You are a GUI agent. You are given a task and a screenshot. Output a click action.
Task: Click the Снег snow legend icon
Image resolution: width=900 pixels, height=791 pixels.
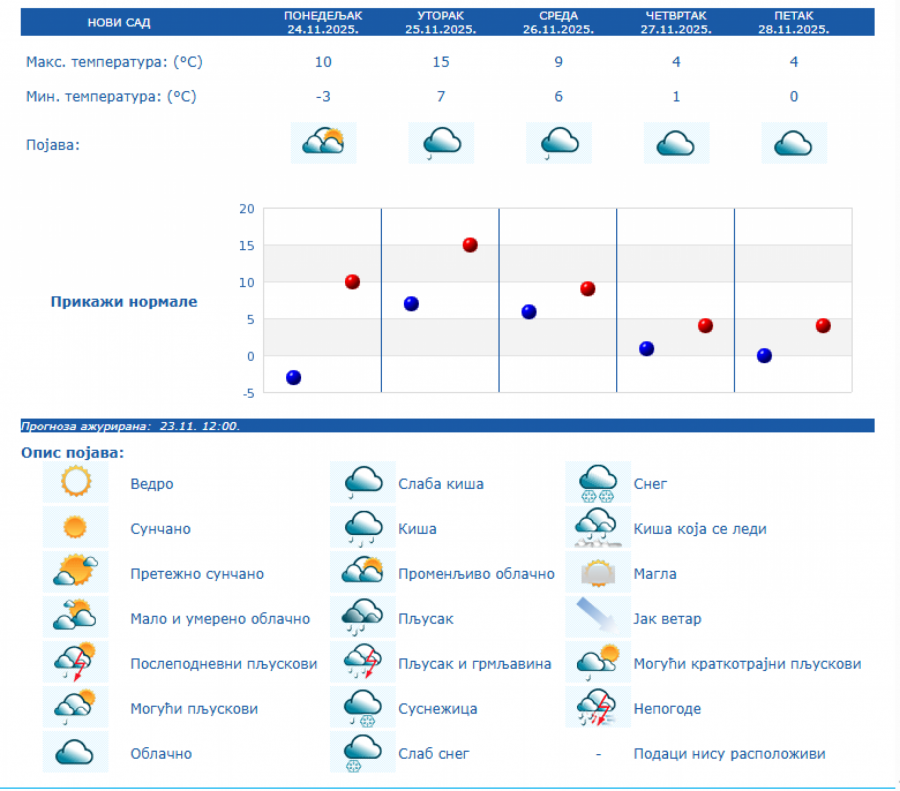click(598, 484)
